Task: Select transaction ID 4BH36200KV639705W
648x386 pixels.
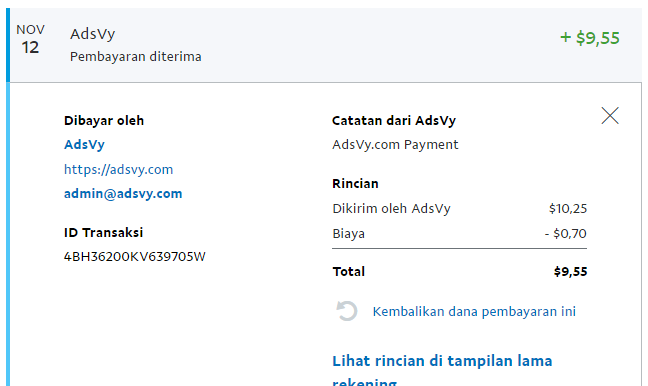Action: [x=135, y=257]
